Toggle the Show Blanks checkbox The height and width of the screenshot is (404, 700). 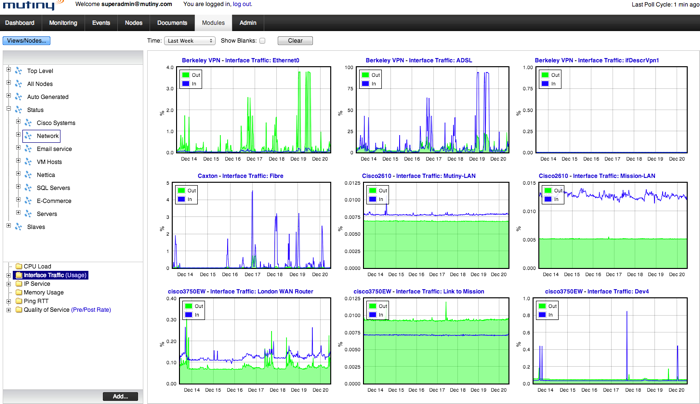click(262, 41)
